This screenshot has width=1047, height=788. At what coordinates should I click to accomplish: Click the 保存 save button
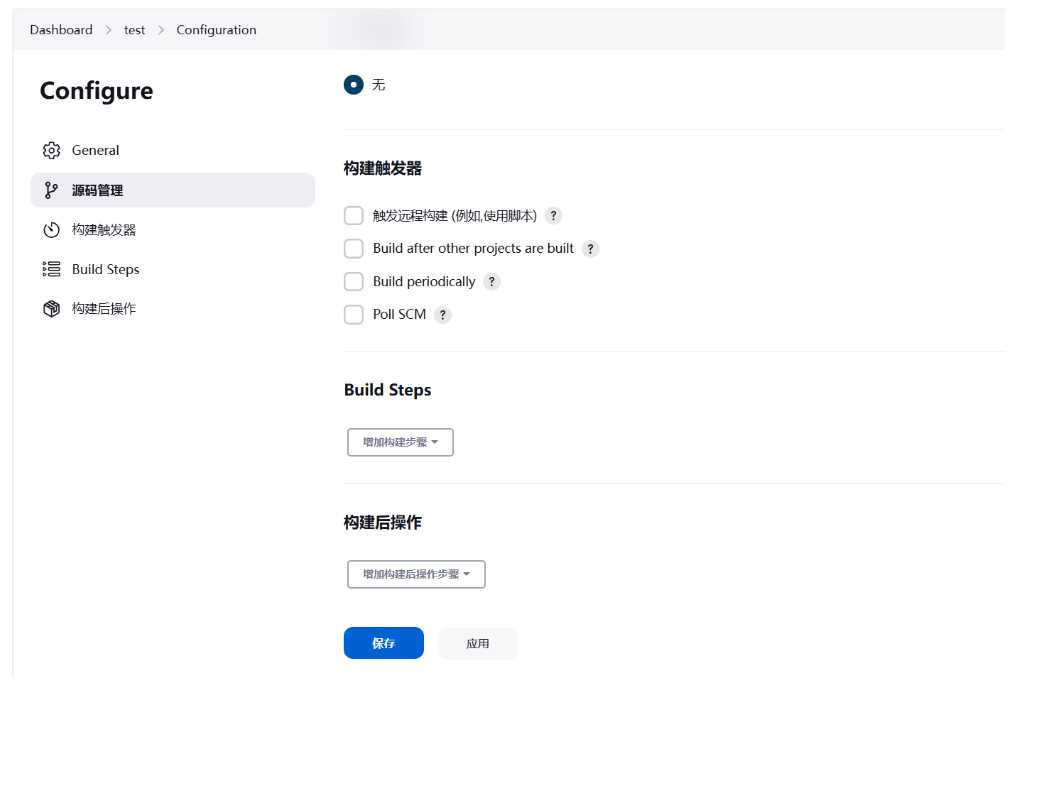384,643
